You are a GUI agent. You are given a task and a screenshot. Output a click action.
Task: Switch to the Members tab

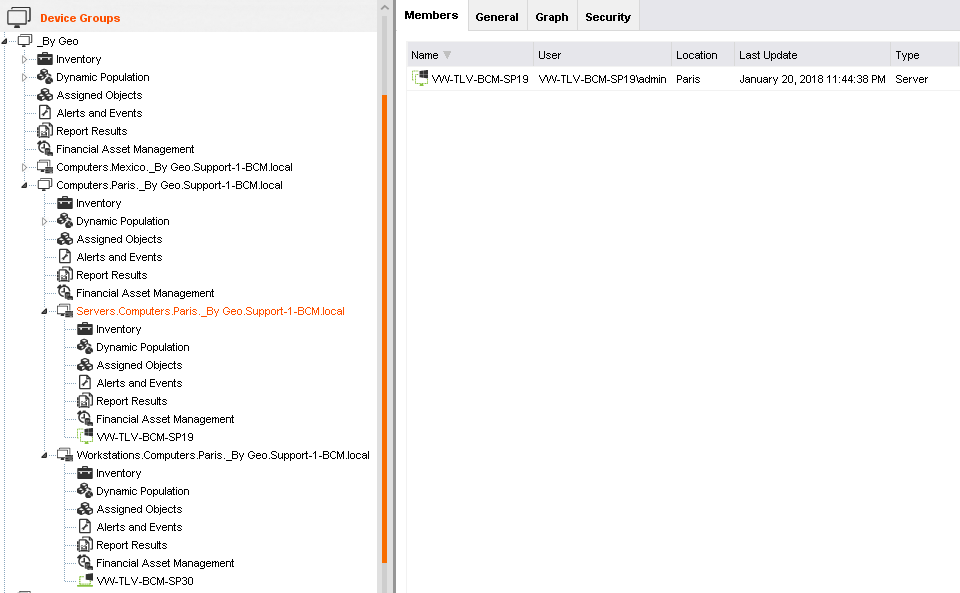431,15
